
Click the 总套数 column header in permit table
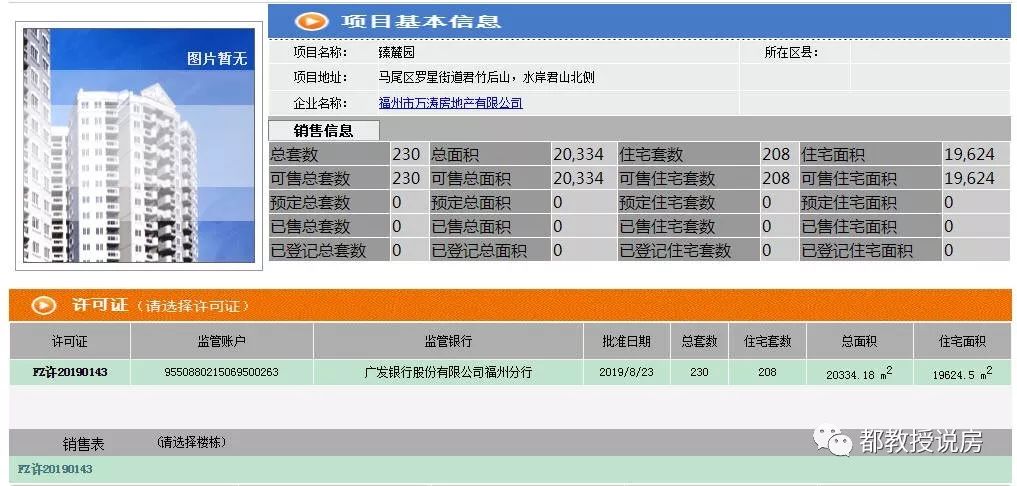(x=699, y=341)
